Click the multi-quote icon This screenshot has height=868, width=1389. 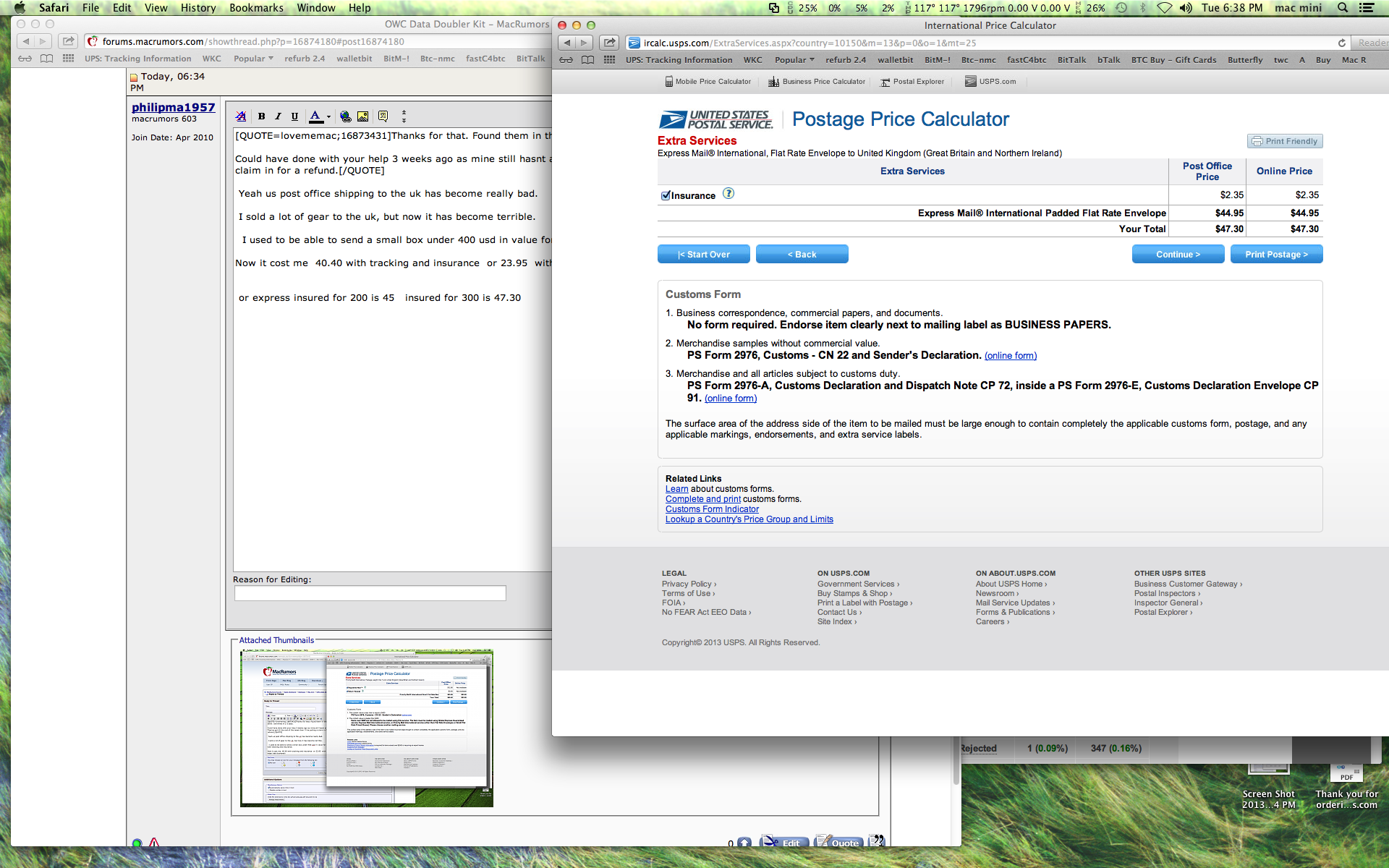pos(877,841)
